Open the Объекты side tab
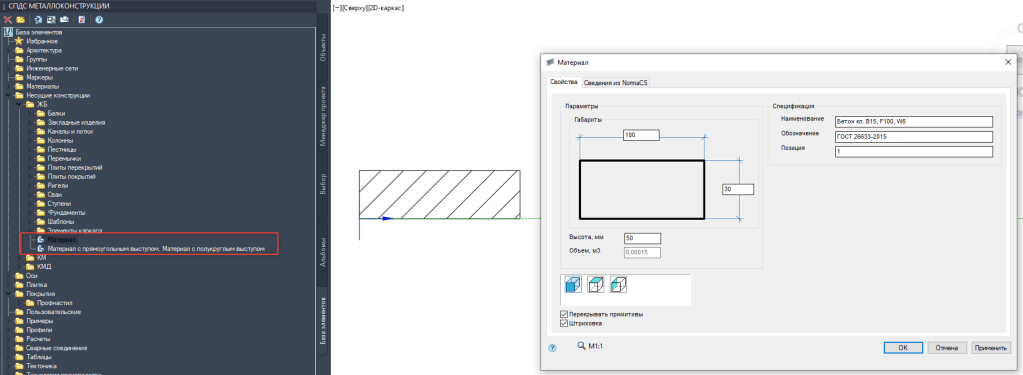 pyautogui.click(x=323, y=49)
